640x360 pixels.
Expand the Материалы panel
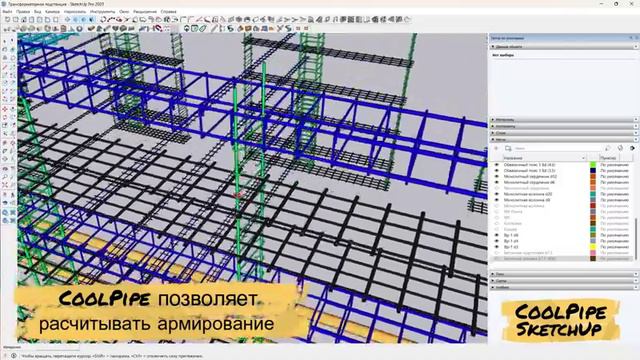(x=564, y=120)
